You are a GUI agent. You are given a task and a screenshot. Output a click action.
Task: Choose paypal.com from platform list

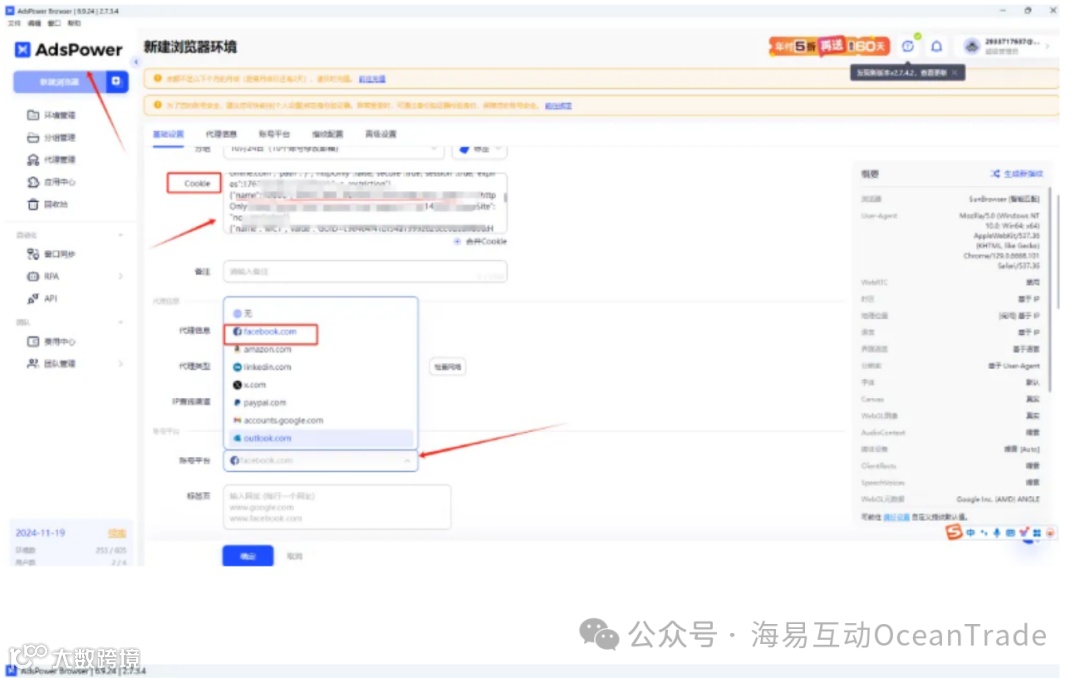pyautogui.click(x=320, y=403)
